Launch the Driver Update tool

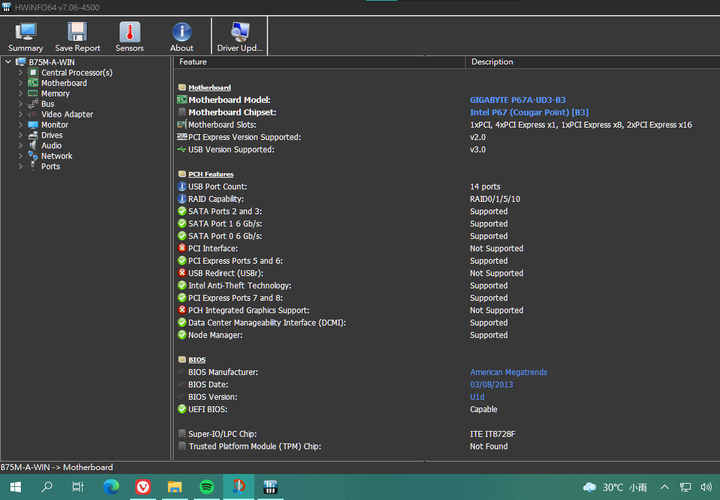tap(240, 37)
